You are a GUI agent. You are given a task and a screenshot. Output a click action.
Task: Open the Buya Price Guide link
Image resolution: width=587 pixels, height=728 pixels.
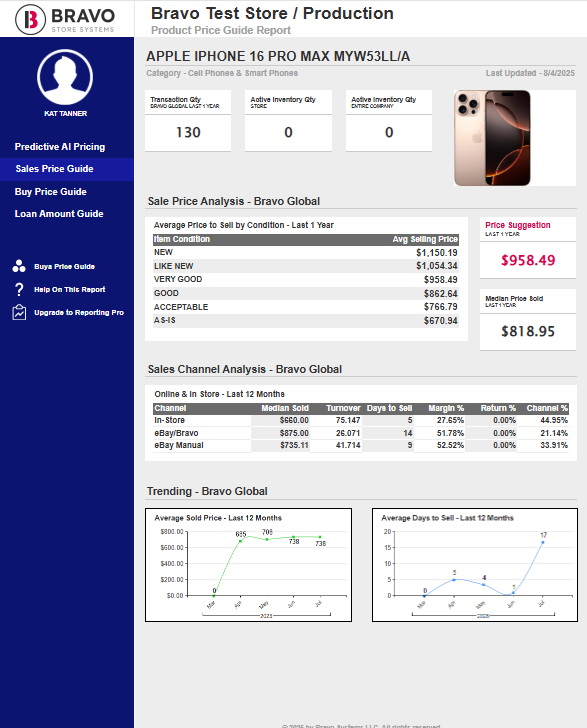coord(65,266)
